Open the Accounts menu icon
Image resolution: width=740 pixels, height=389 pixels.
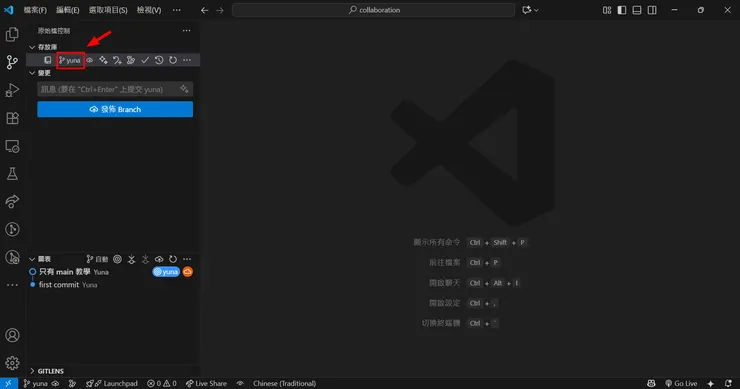point(12,335)
